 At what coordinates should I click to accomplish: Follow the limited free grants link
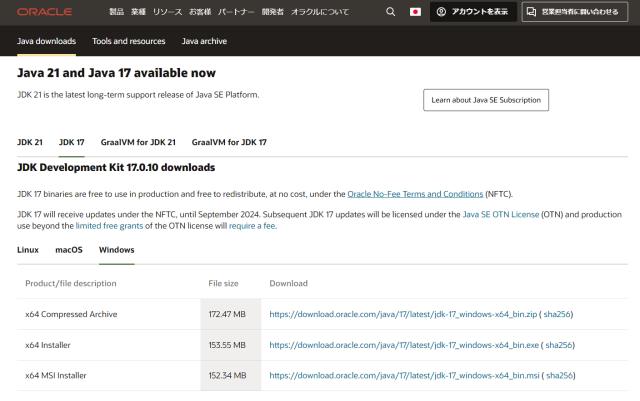click(109, 226)
